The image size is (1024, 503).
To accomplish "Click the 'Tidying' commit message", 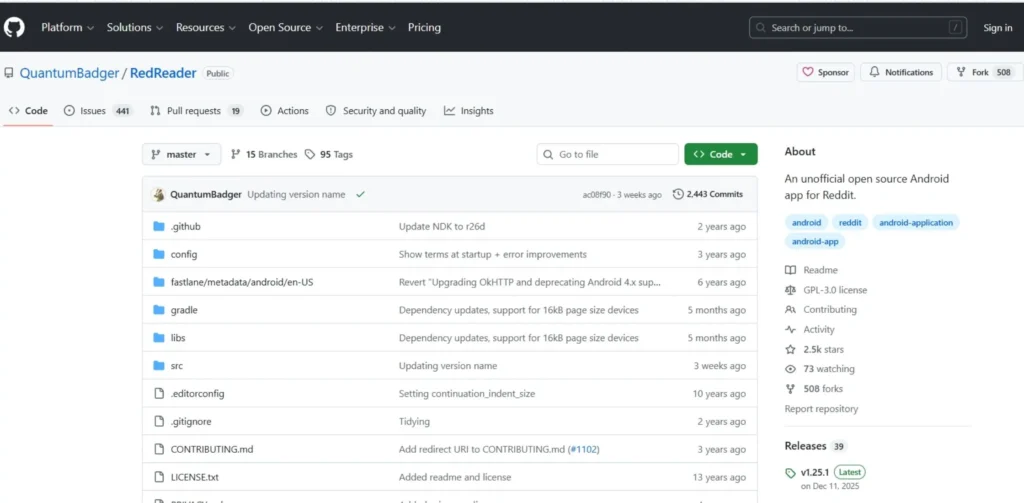I will pyautogui.click(x=414, y=421).
